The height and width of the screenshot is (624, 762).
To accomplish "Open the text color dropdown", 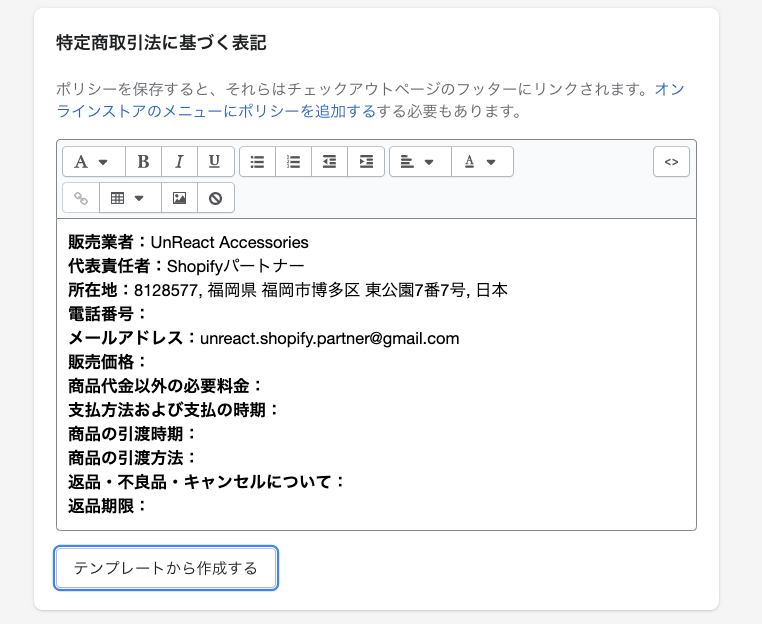I will (x=482, y=161).
